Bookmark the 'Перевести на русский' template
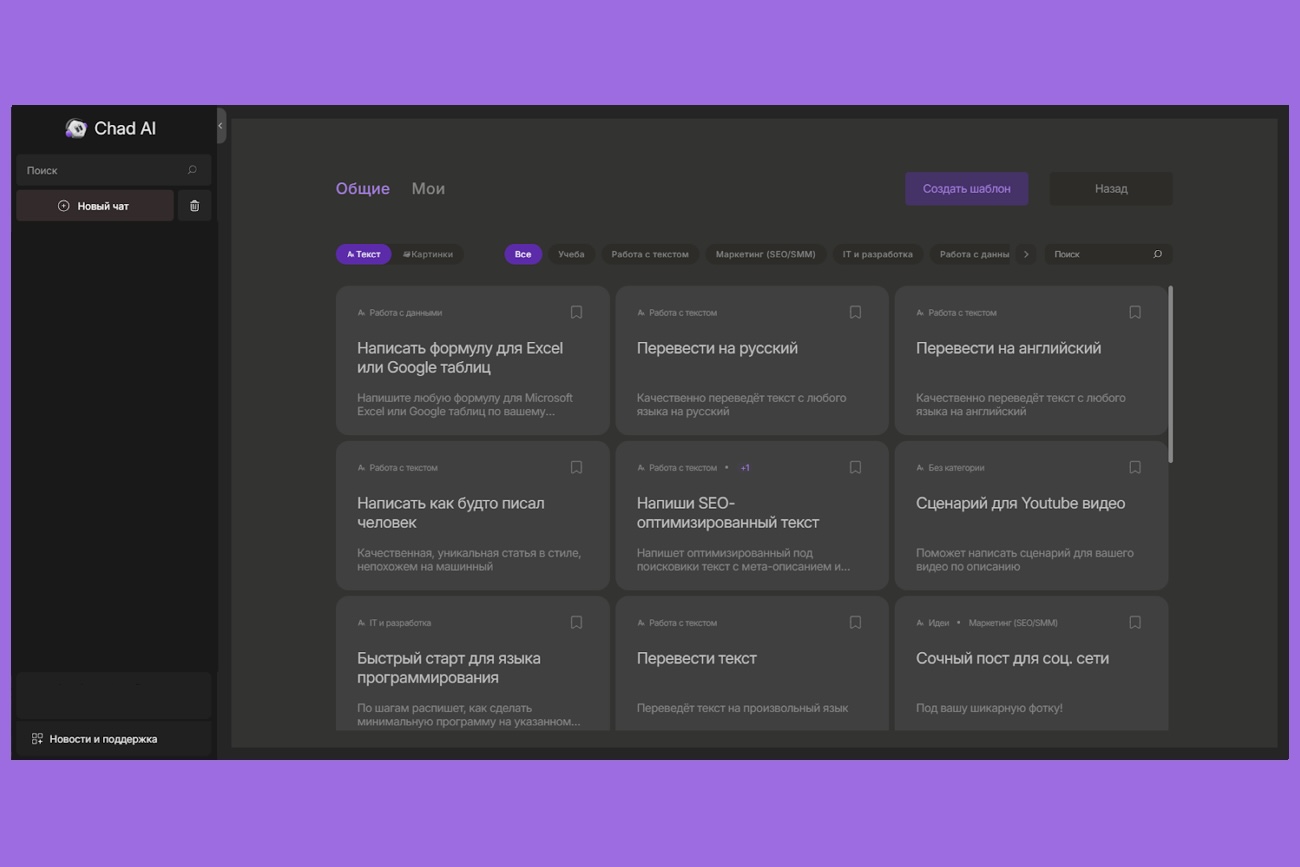 tap(855, 312)
